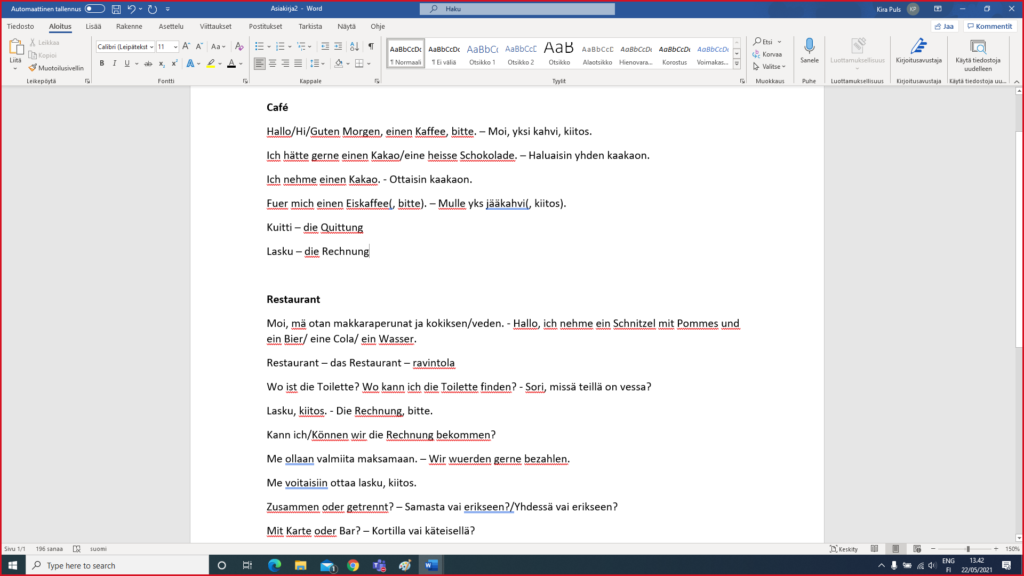Screen dimensions: 1024x576
Task: Open the font color dropdown arrow
Action: (x=240, y=64)
